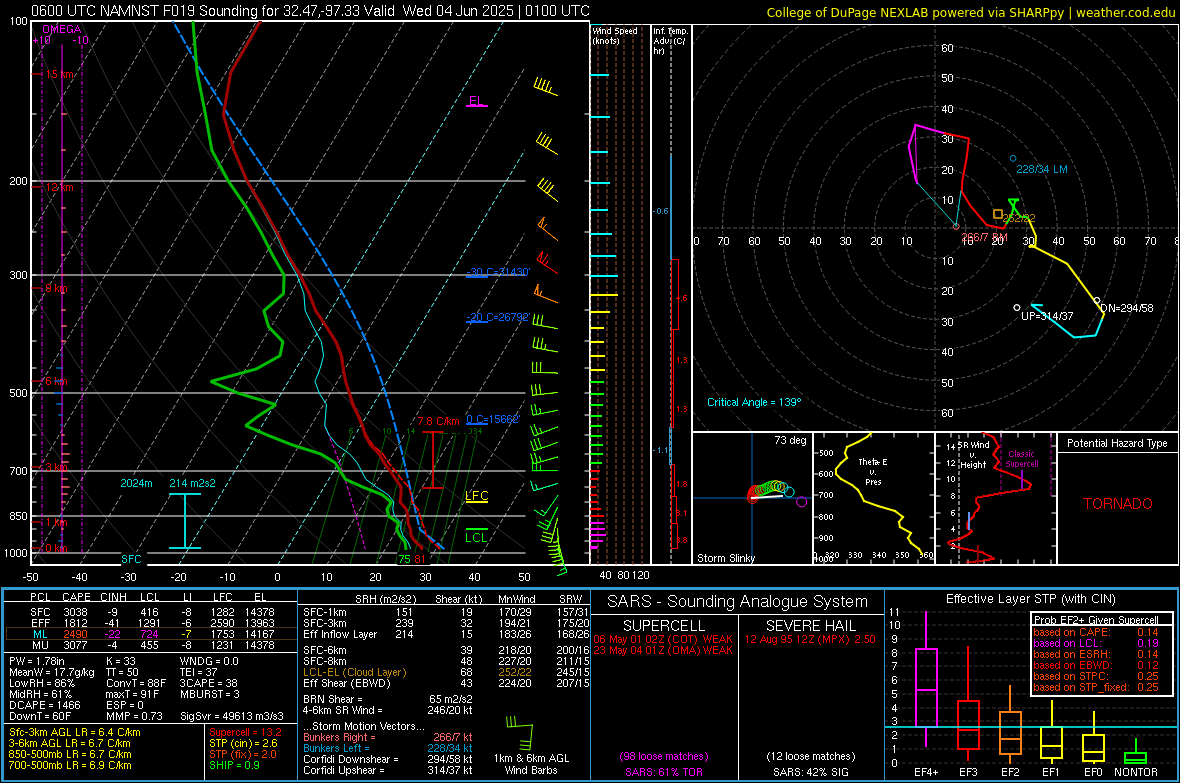This screenshot has width=1180, height=783.
Task: Click the red 'Supercell = 13.2' value
Action: (245, 732)
